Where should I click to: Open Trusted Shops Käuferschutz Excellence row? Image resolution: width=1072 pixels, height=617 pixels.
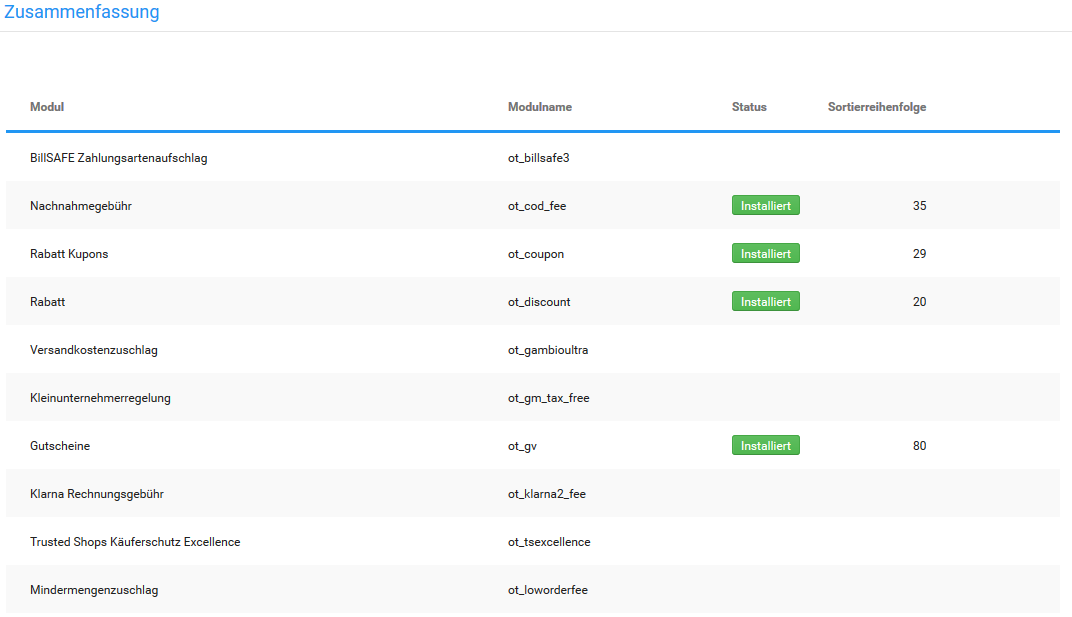pos(135,542)
